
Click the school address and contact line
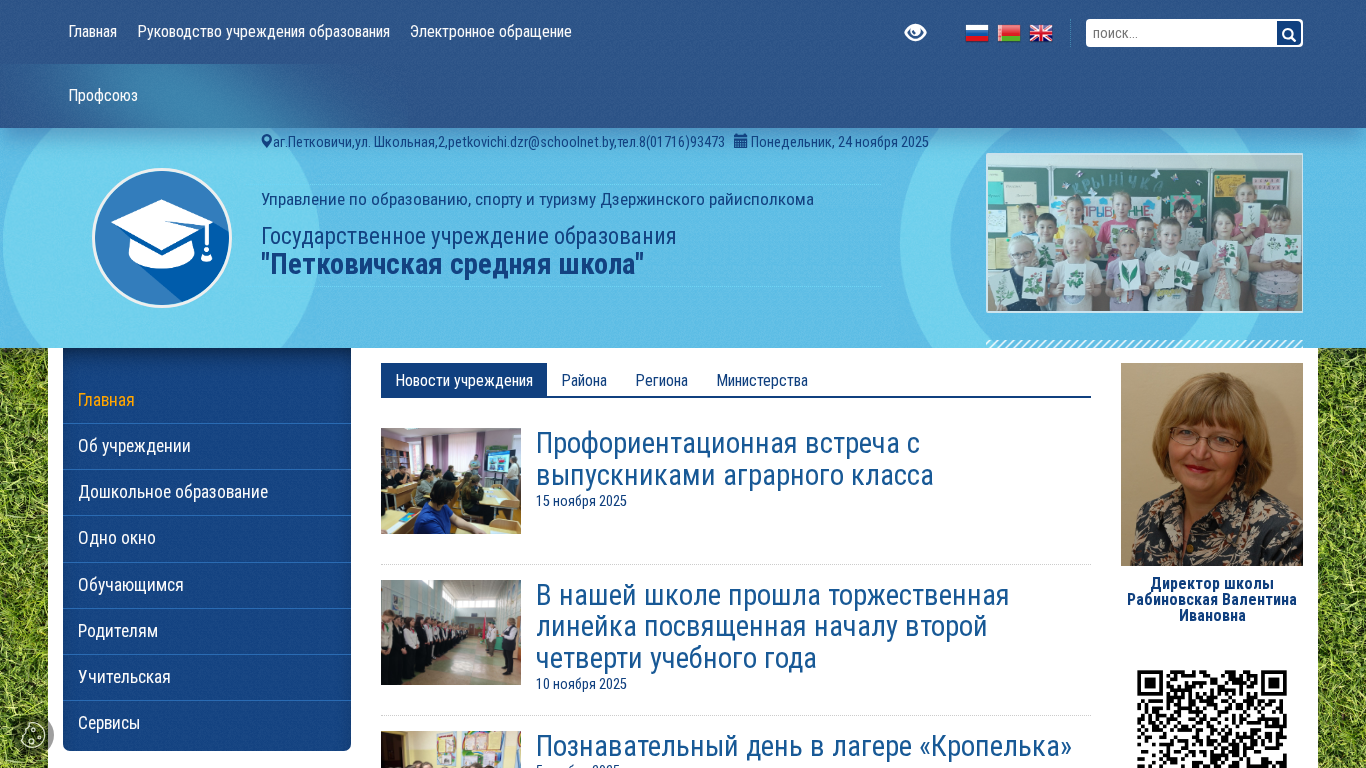point(499,142)
